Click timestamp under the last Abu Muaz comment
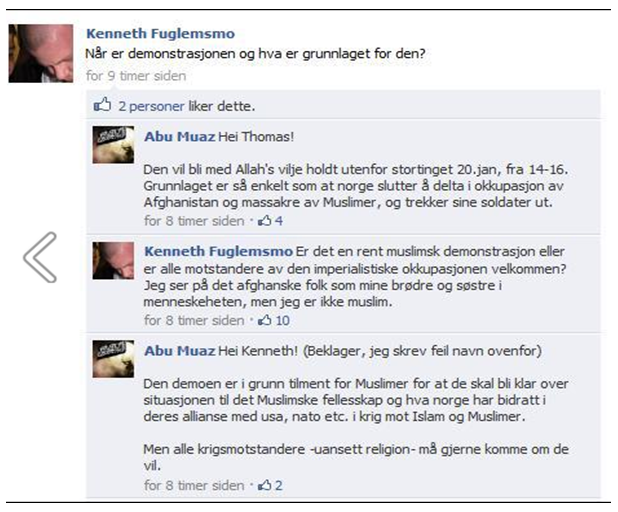This screenshot has height=512, width=618. [194, 485]
